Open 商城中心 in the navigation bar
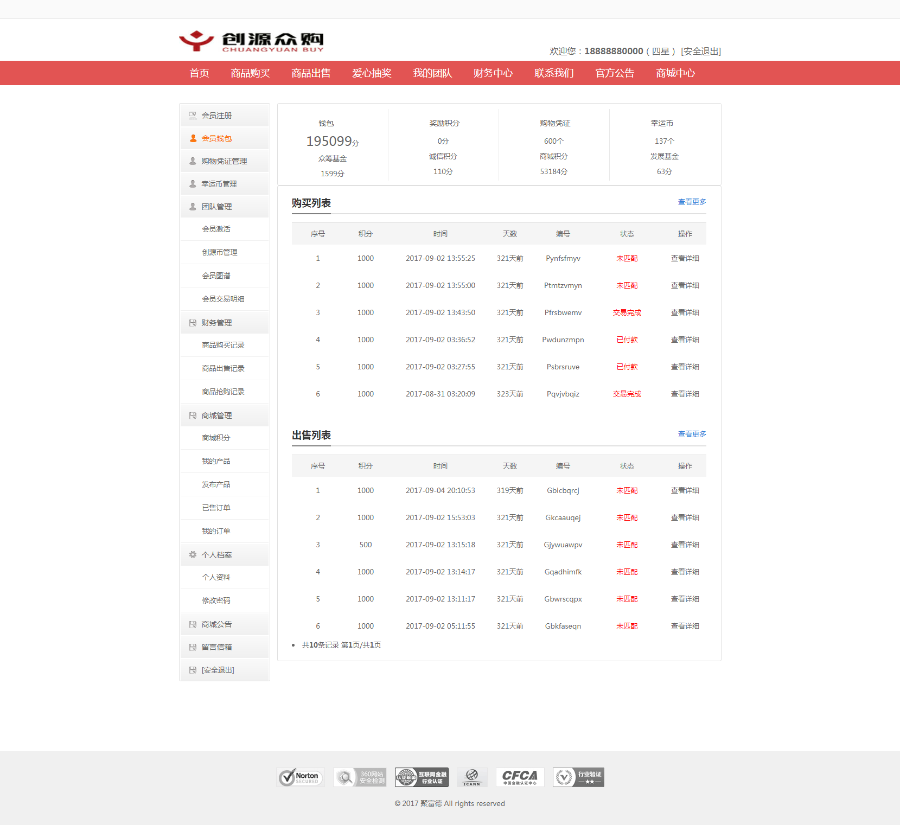This screenshot has width=900, height=825. pyautogui.click(x=676, y=73)
